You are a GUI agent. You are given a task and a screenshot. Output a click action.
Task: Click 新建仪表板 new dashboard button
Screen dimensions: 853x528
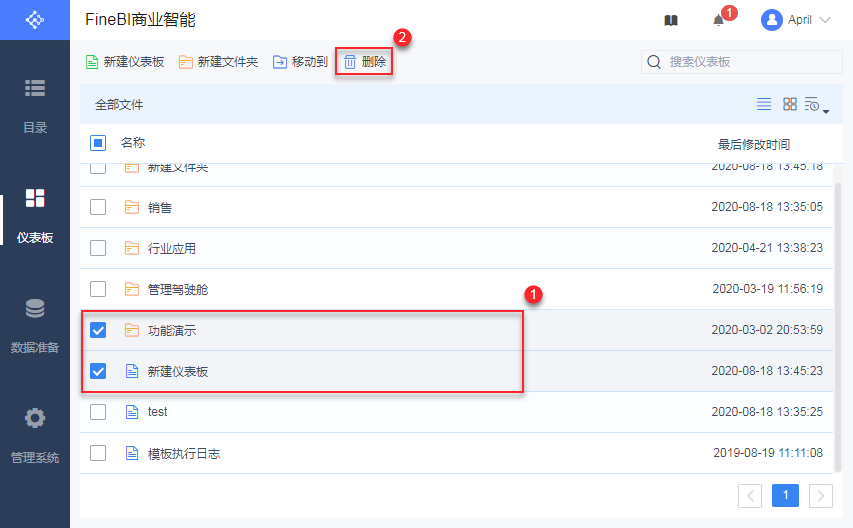point(125,62)
